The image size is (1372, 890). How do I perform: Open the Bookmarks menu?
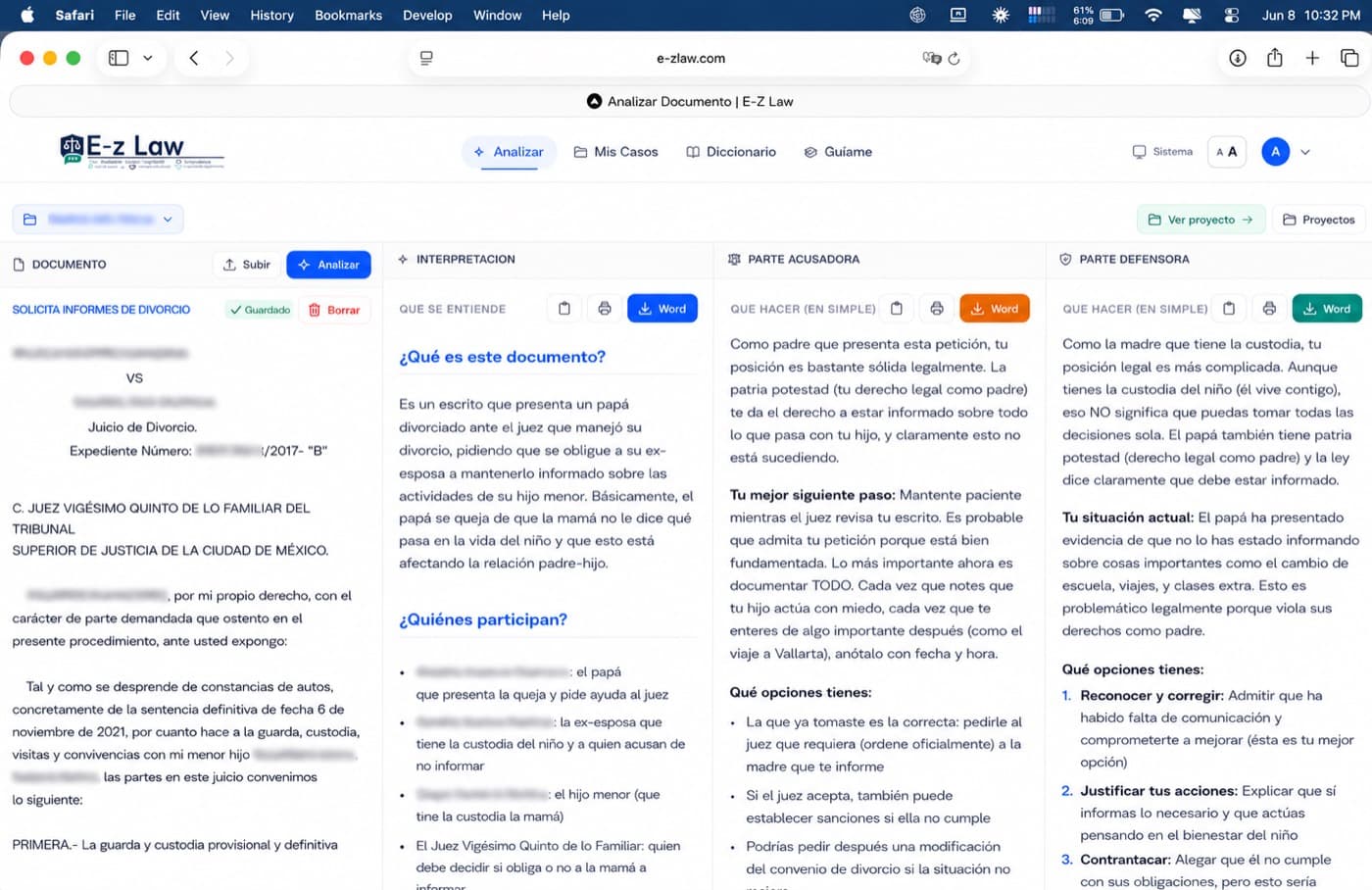pos(348,15)
